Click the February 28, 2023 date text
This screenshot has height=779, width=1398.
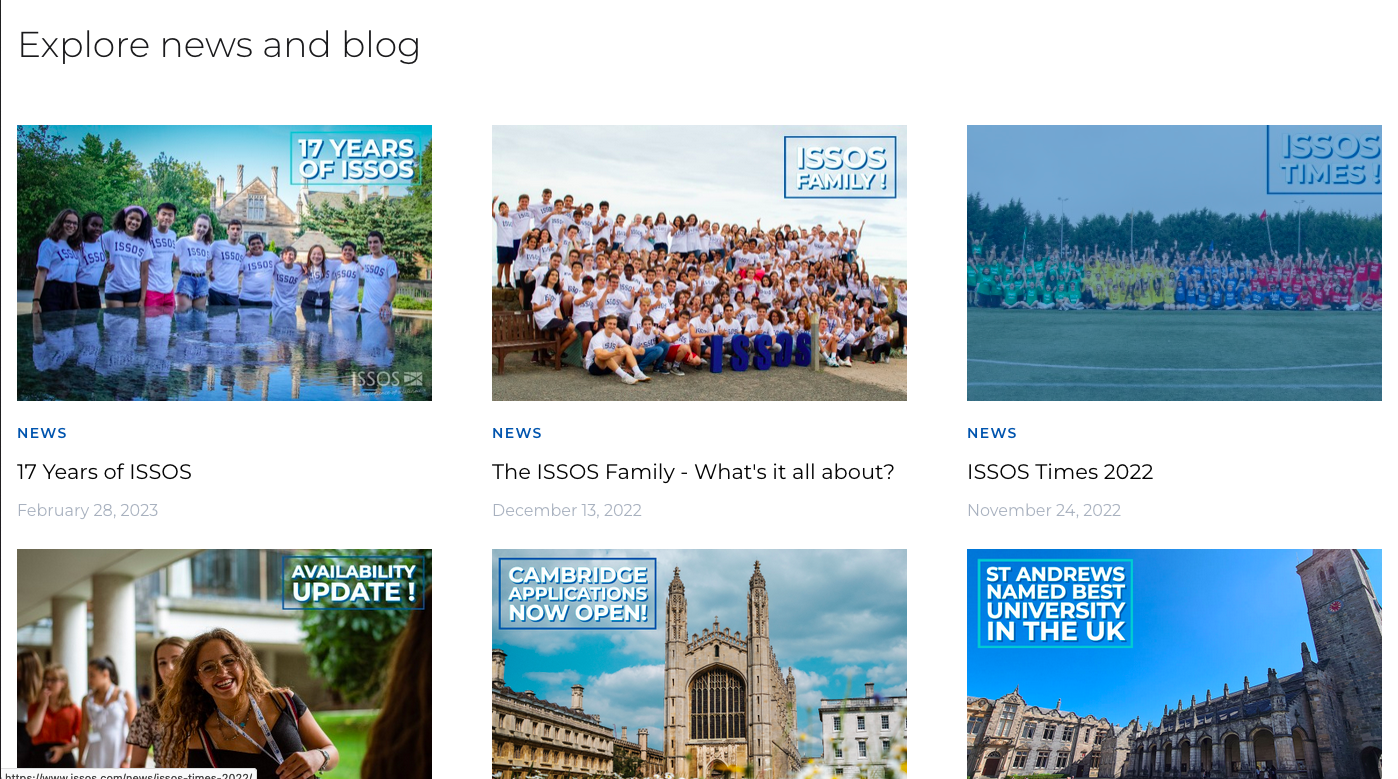click(87, 510)
